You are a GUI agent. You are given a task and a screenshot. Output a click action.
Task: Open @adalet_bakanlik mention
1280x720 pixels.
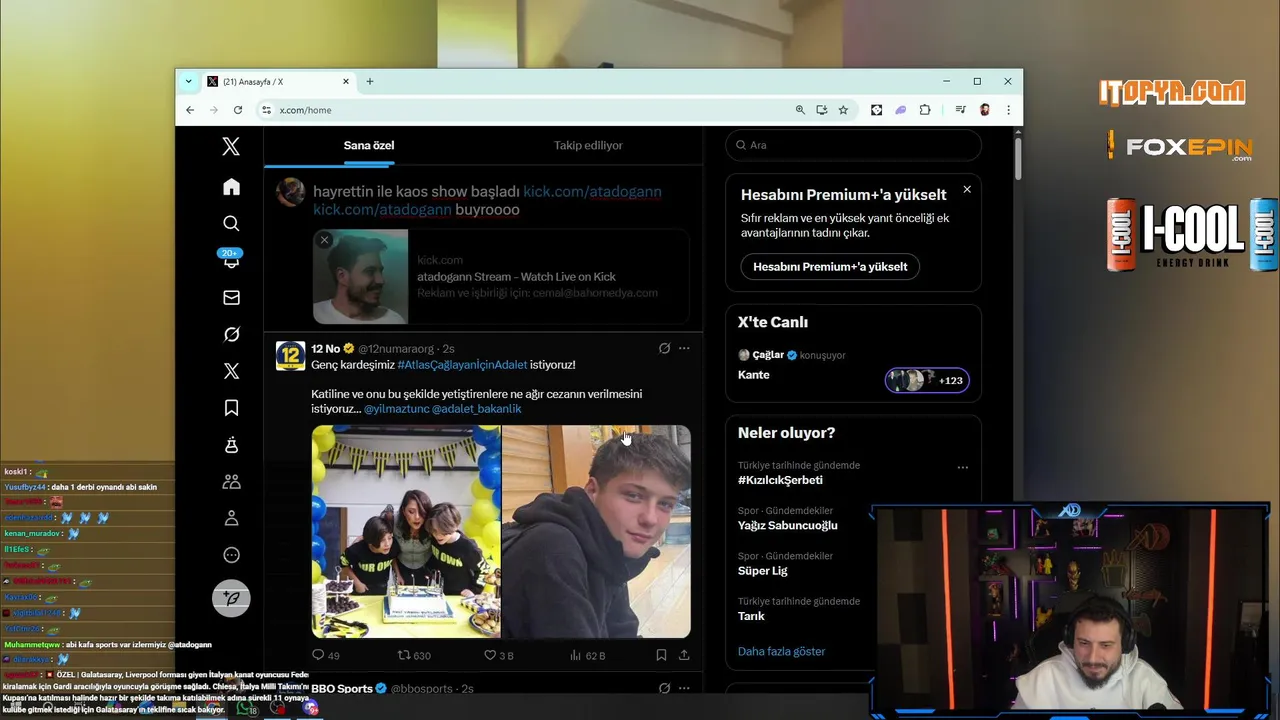(x=477, y=409)
